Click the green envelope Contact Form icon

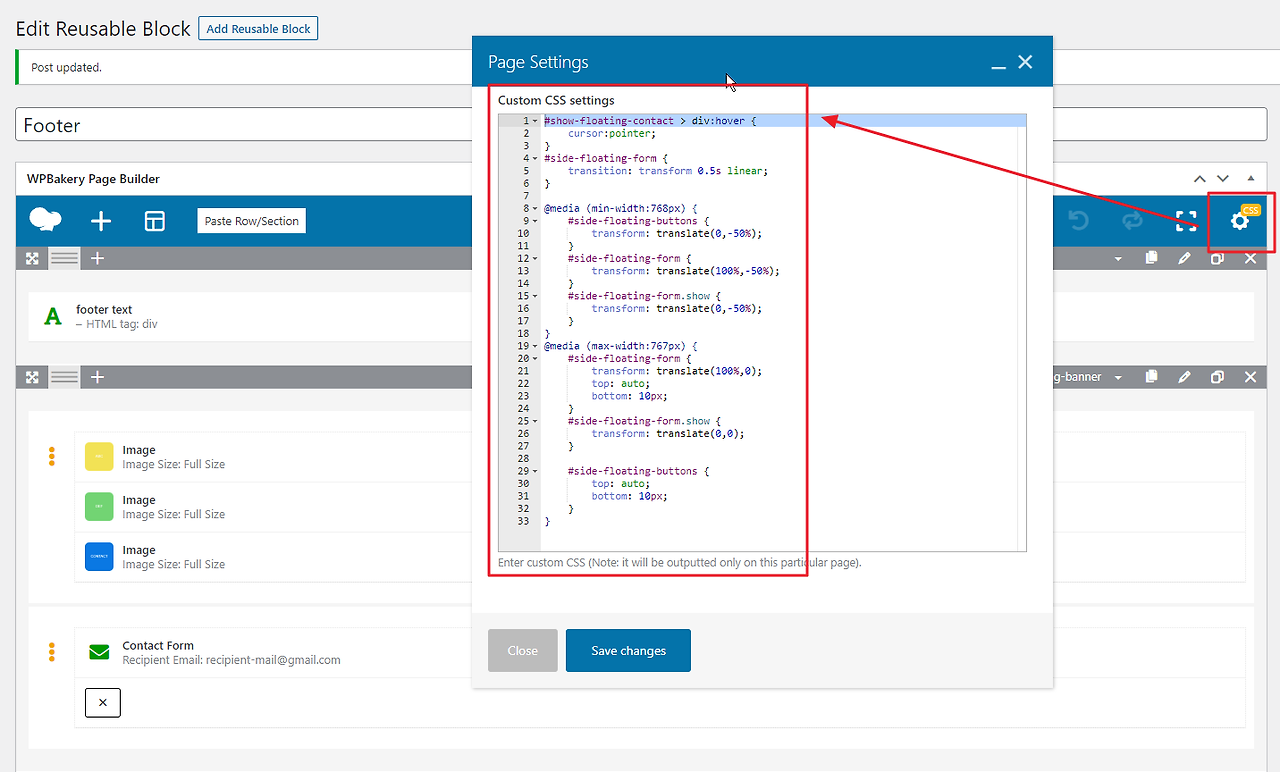(x=99, y=652)
